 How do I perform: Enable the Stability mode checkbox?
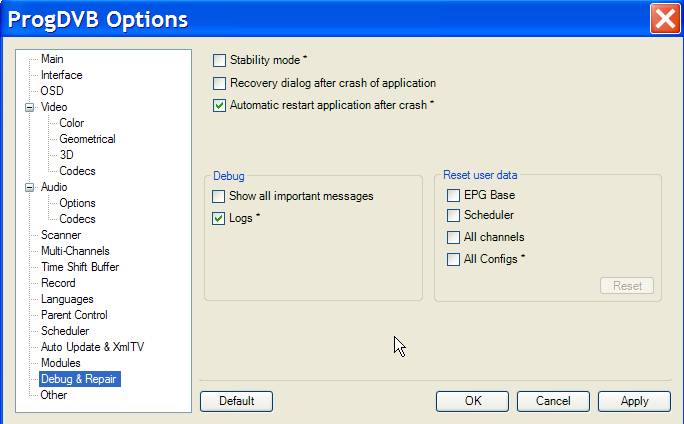tap(219, 60)
